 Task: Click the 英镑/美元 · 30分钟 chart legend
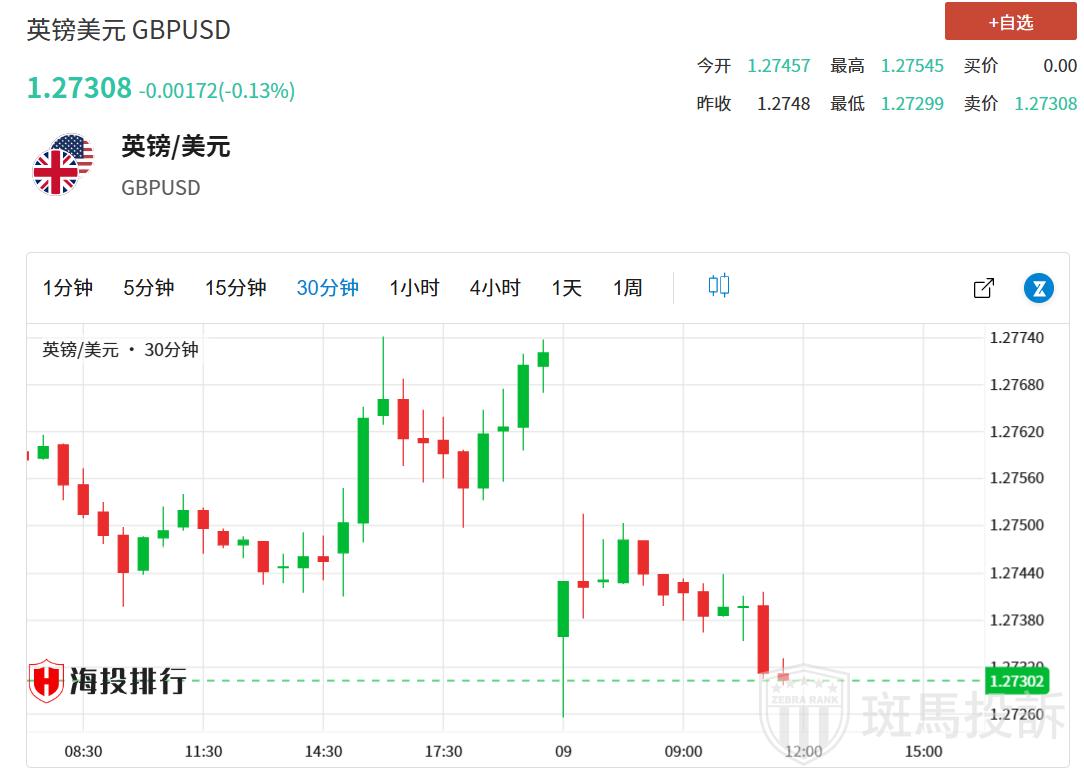point(120,350)
